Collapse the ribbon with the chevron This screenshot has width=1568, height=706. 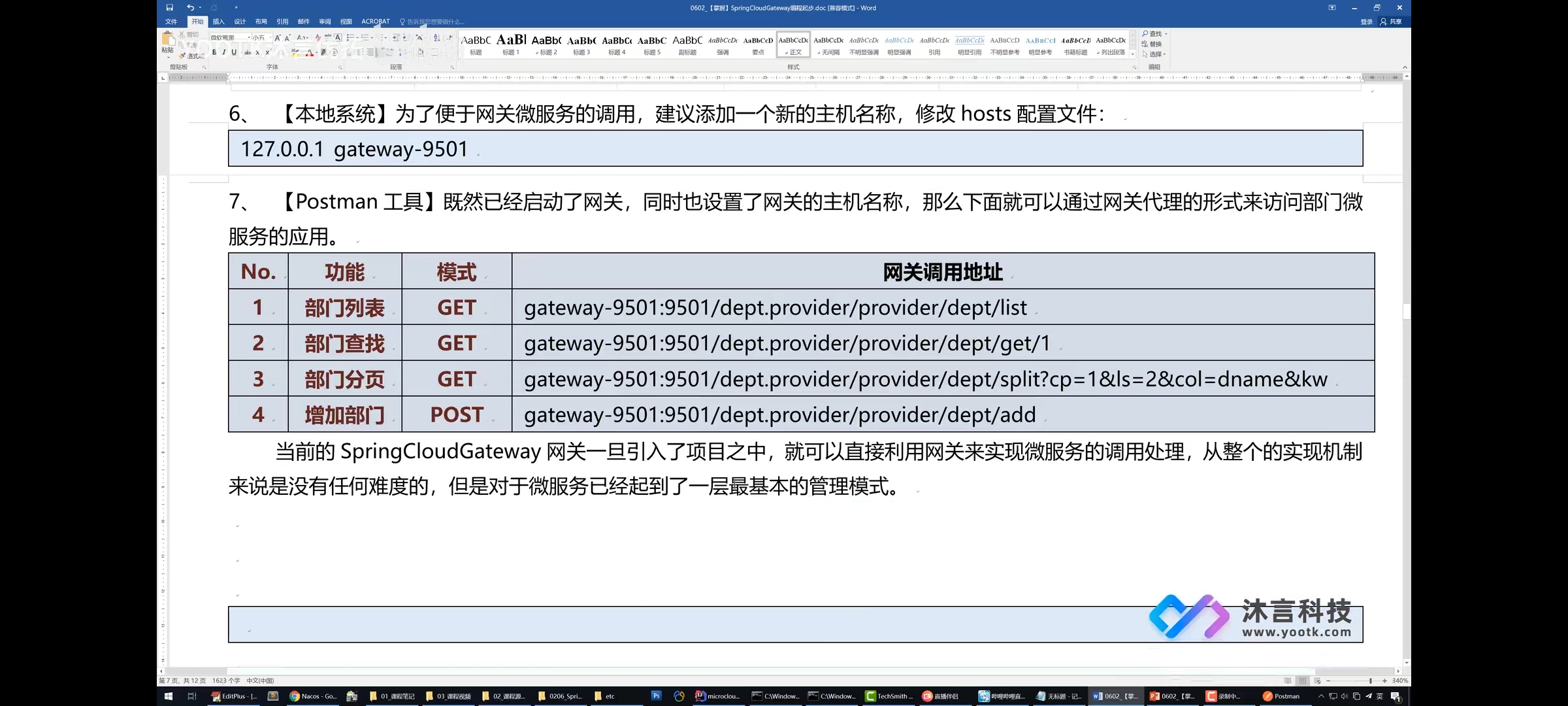pyautogui.click(x=1405, y=67)
